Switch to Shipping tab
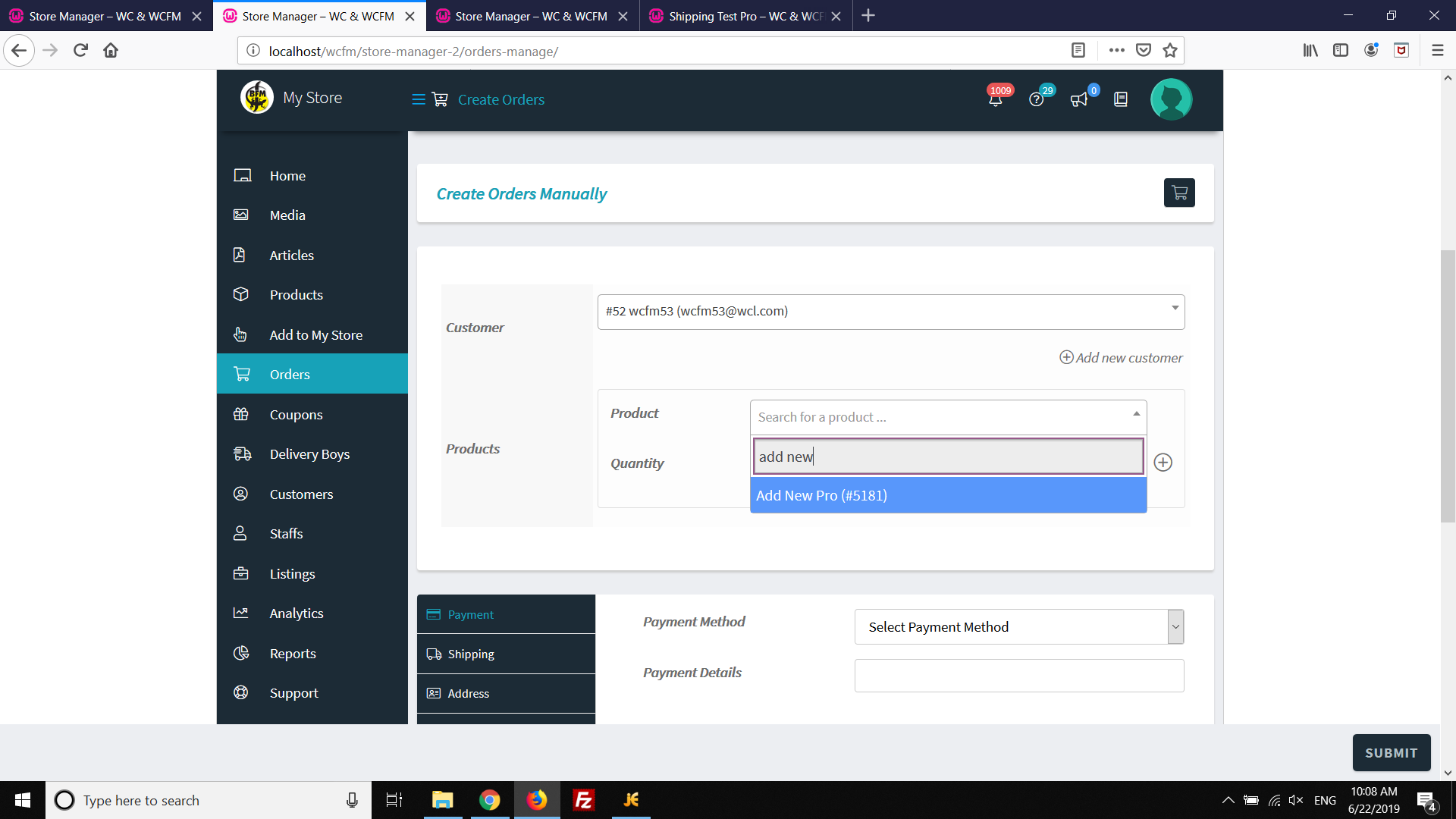Image resolution: width=1456 pixels, height=819 pixels. click(506, 654)
